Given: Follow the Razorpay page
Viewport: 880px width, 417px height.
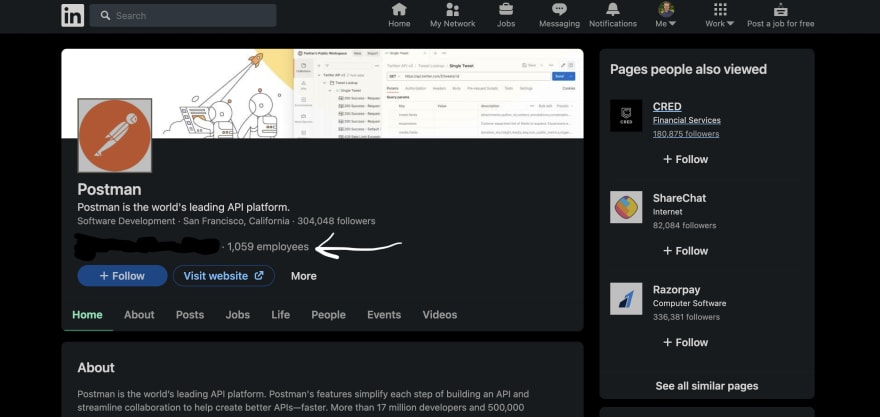Looking at the screenshot, I should (x=685, y=342).
